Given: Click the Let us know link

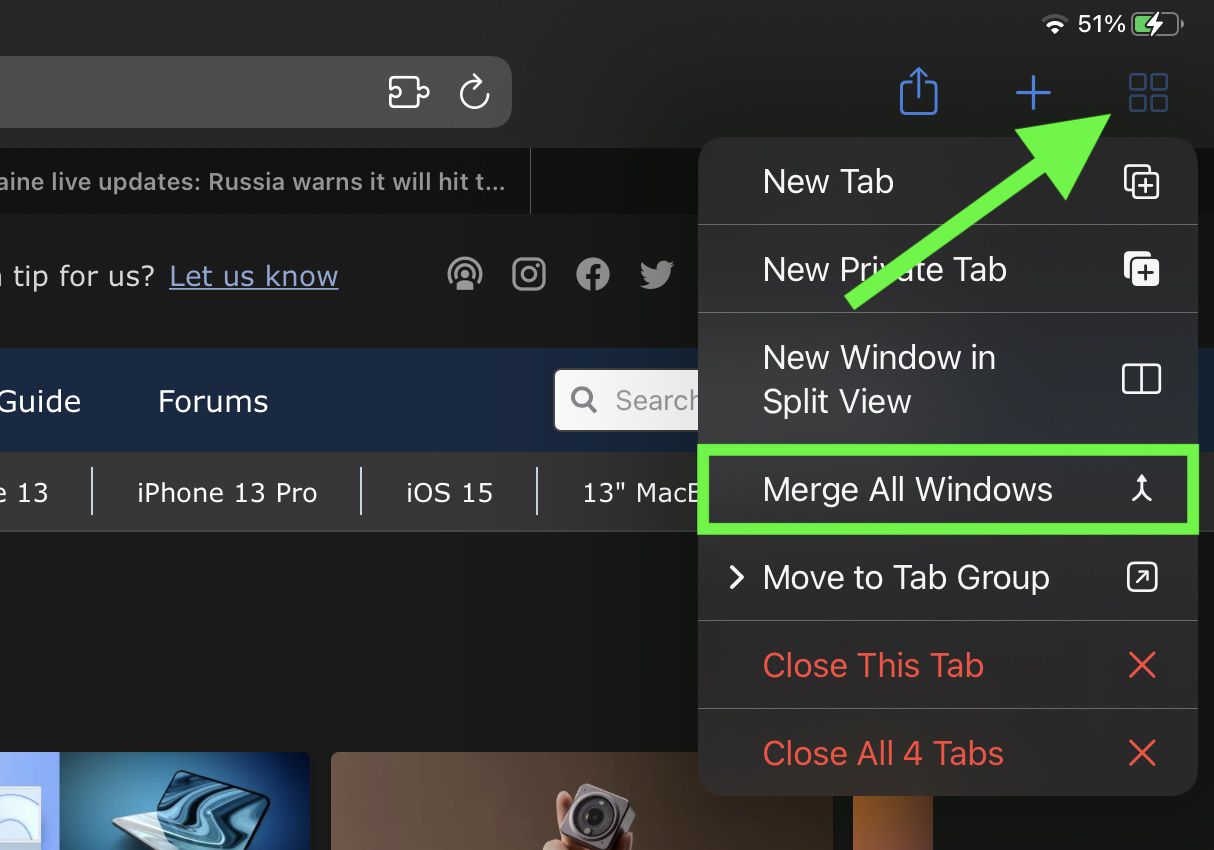Looking at the screenshot, I should coord(253,276).
